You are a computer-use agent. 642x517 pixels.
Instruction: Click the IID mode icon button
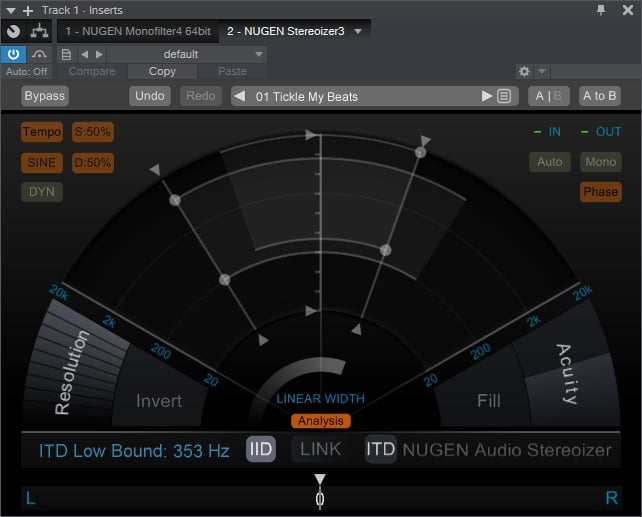pyautogui.click(x=261, y=450)
